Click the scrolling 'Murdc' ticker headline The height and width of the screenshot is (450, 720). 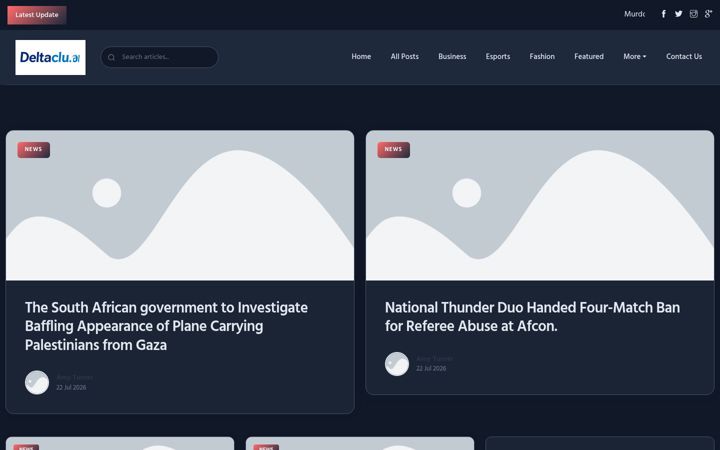634,14
